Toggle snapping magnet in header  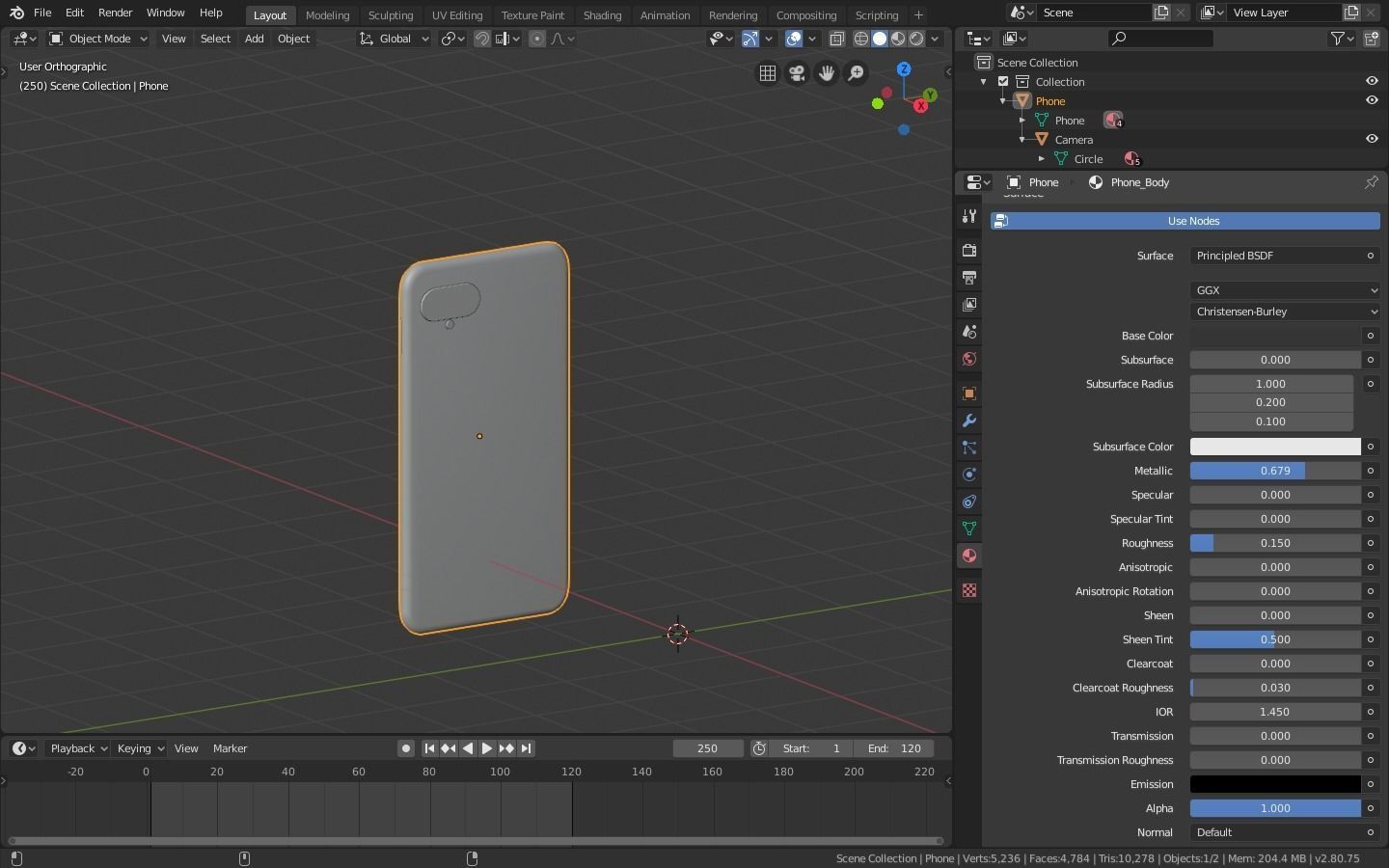pos(481,39)
